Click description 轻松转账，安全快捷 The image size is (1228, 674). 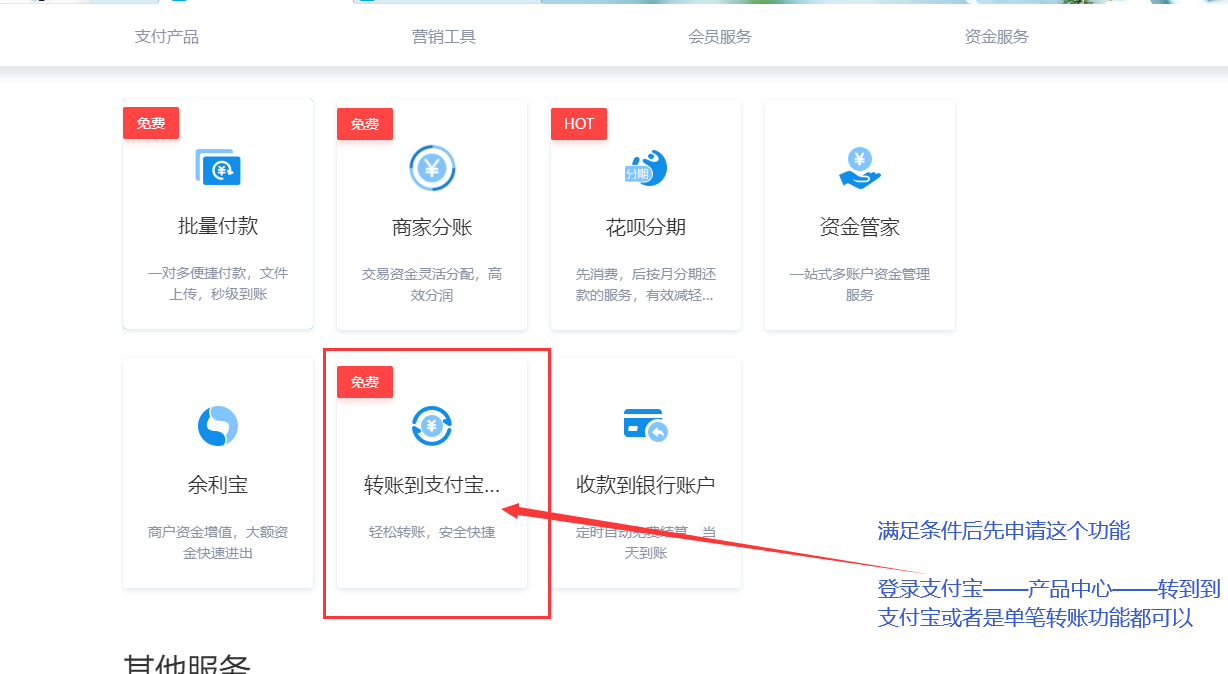pos(432,532)
